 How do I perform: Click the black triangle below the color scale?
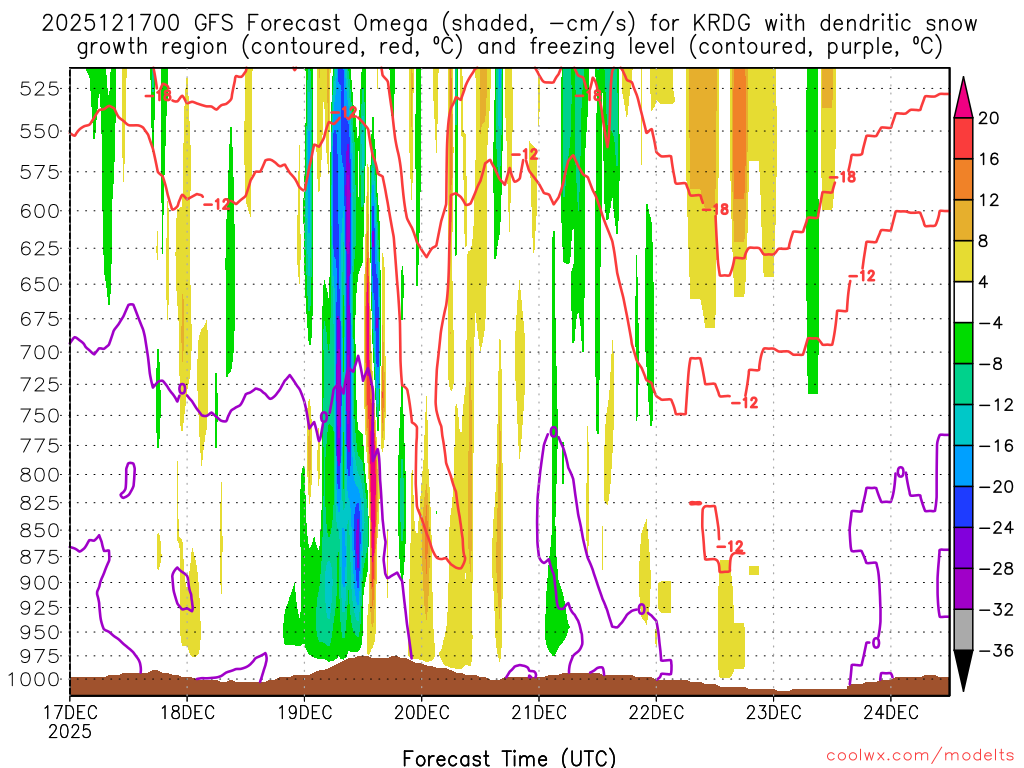coord(964,670)
